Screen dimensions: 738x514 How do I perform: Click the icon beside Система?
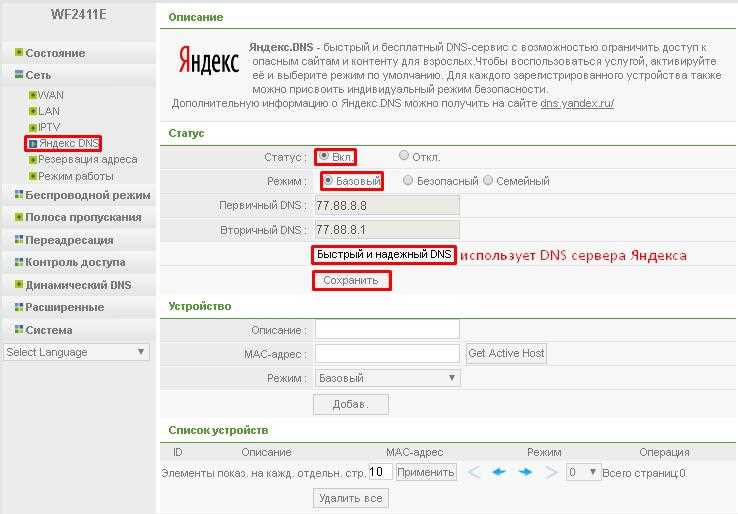point(19,329)
